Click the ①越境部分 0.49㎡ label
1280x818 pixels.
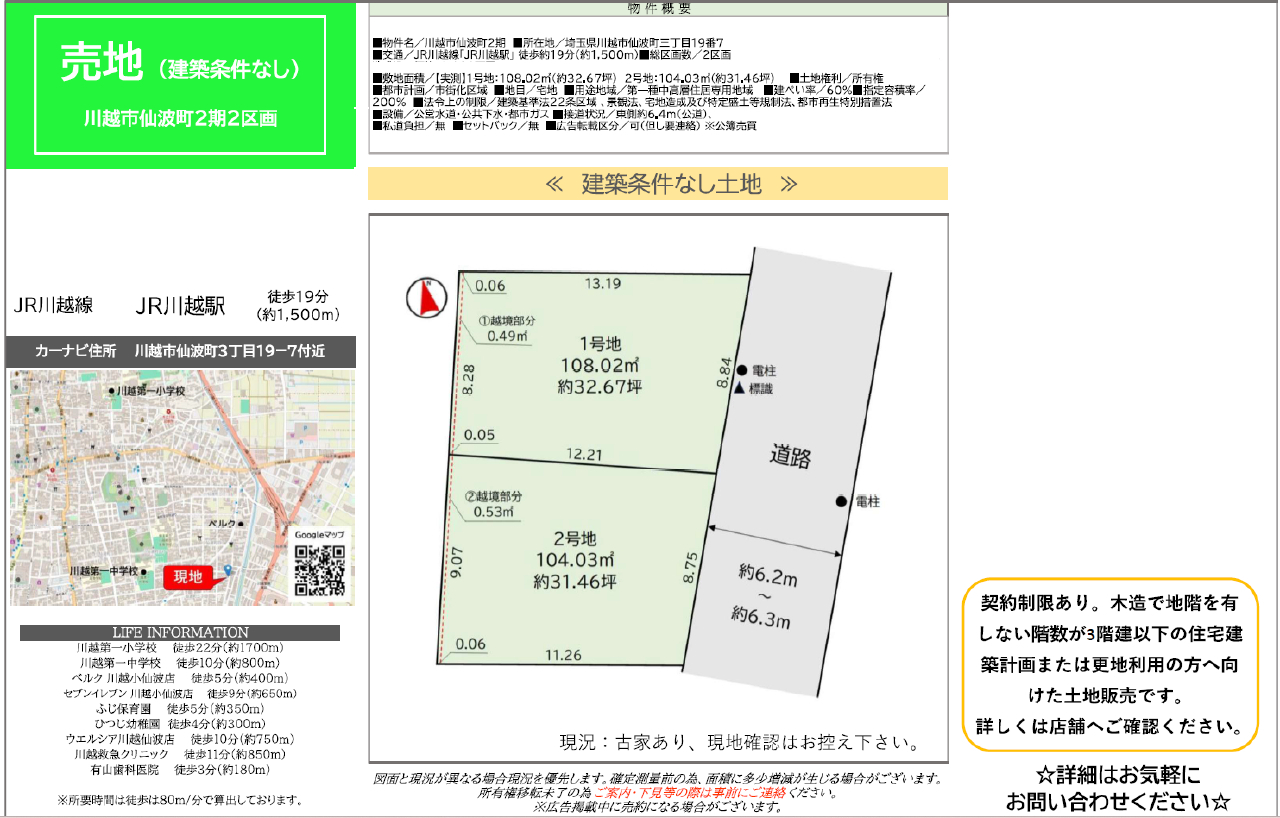pos(506,328)
